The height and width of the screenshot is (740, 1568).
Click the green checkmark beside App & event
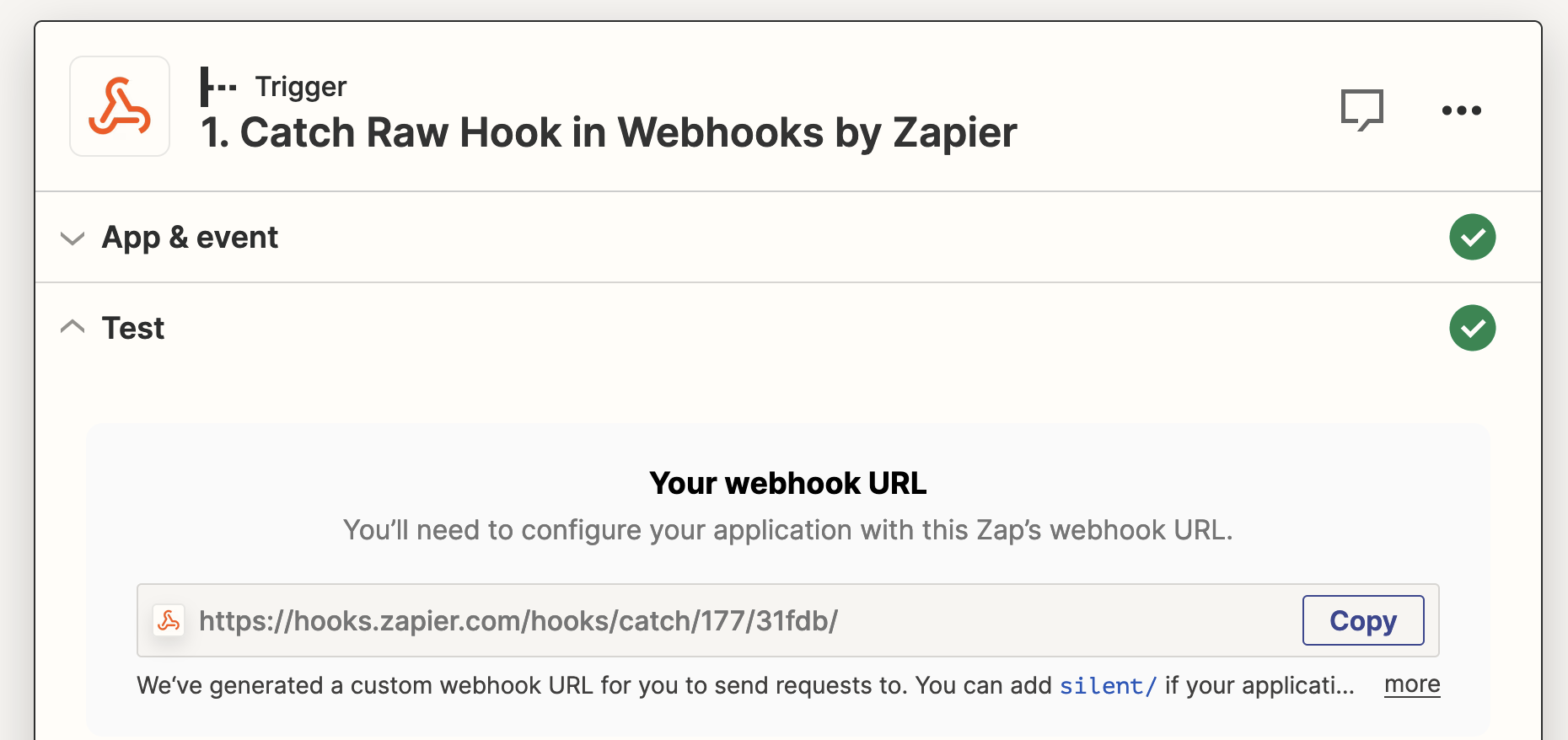[x=1471, y=237]
